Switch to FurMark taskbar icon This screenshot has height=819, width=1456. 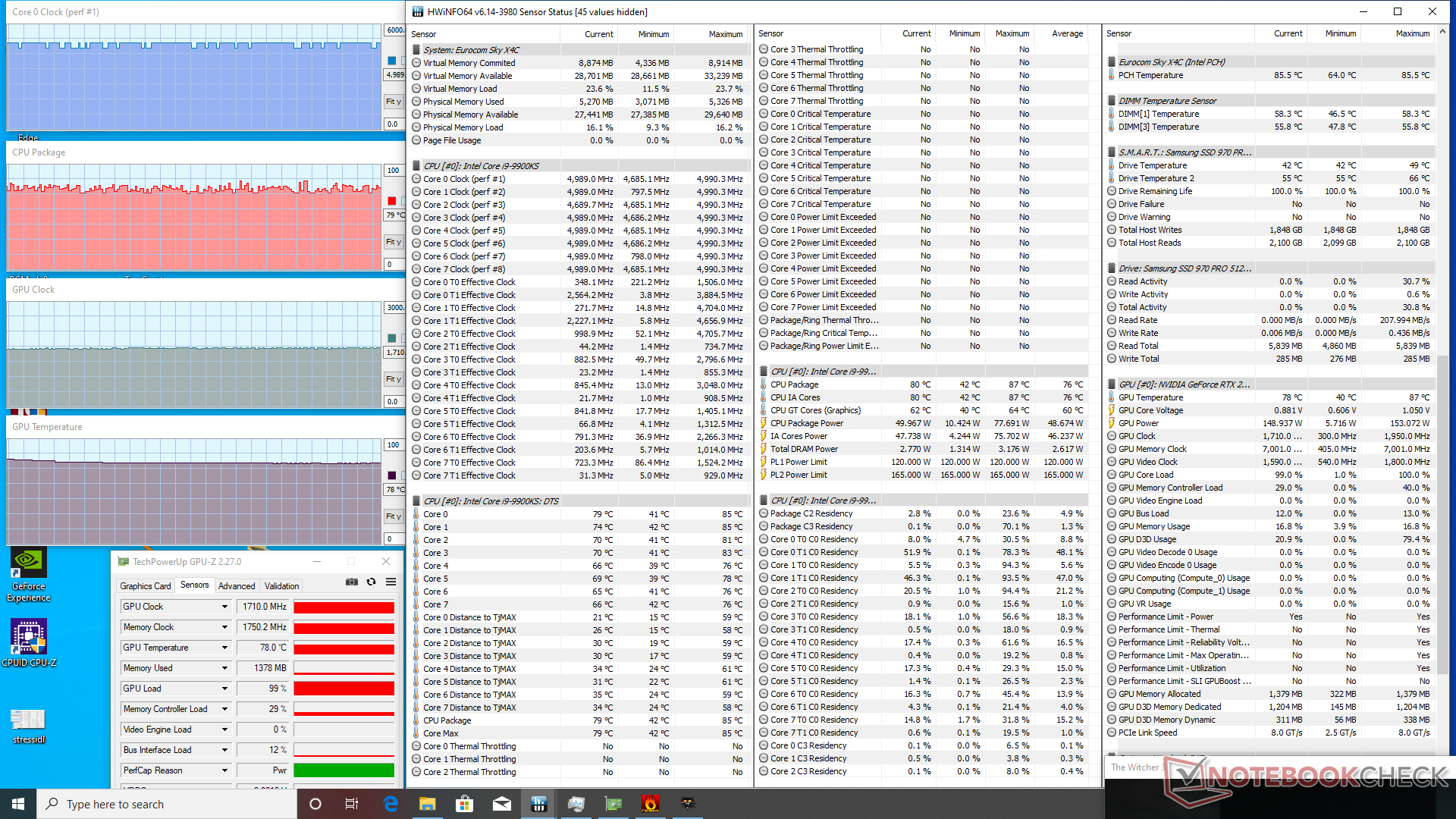coord(650,804)
